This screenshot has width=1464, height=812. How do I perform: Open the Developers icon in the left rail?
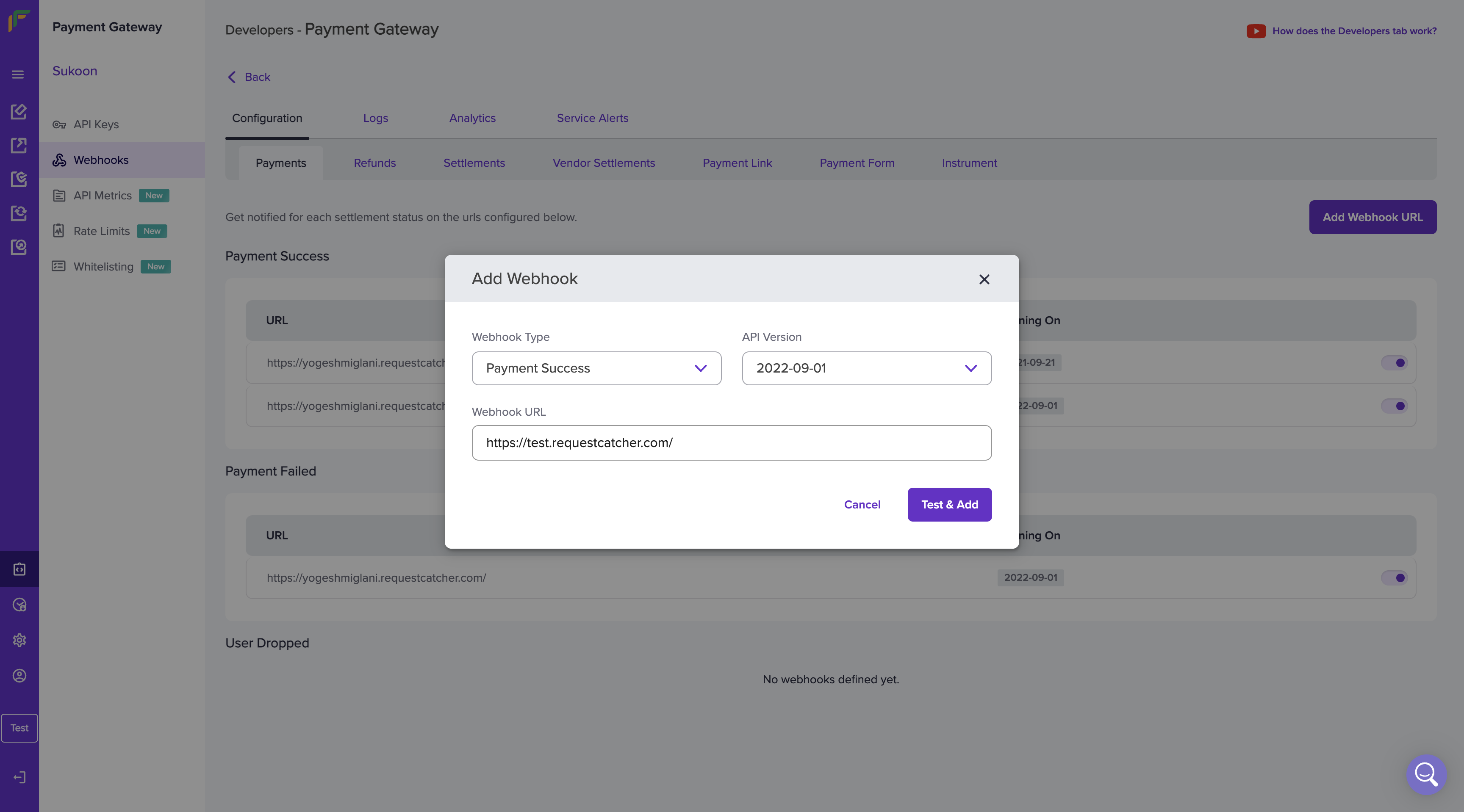[x=19, y=569]
